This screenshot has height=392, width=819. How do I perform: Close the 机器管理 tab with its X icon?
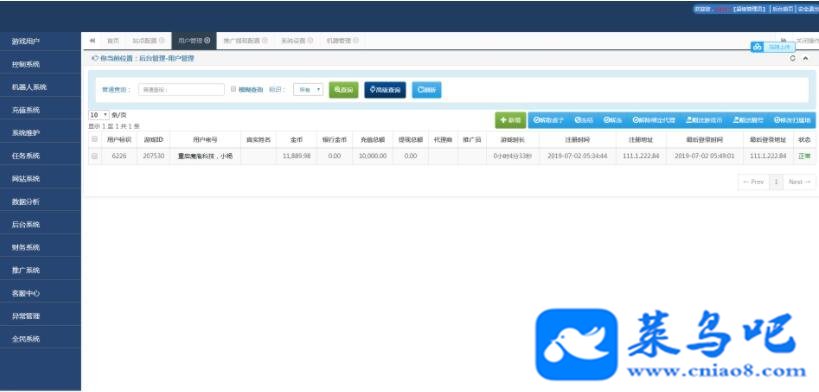point(356,40)
